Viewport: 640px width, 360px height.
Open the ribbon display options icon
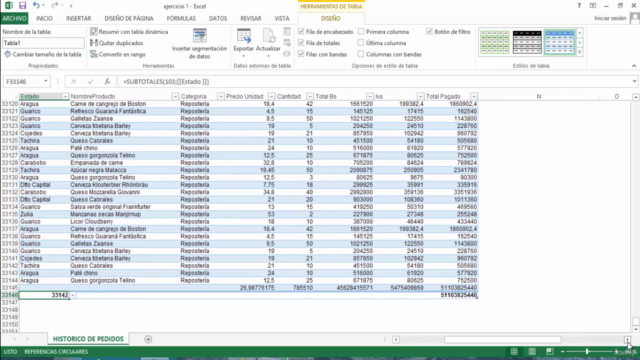[x=593, y=6]
